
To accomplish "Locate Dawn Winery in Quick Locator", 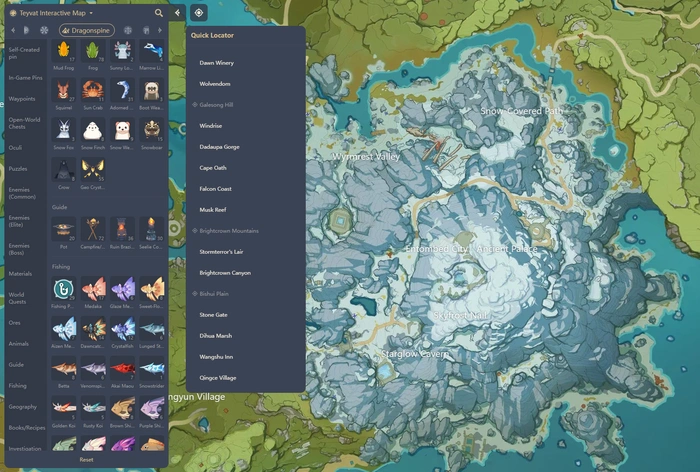I will pos(217,63).
